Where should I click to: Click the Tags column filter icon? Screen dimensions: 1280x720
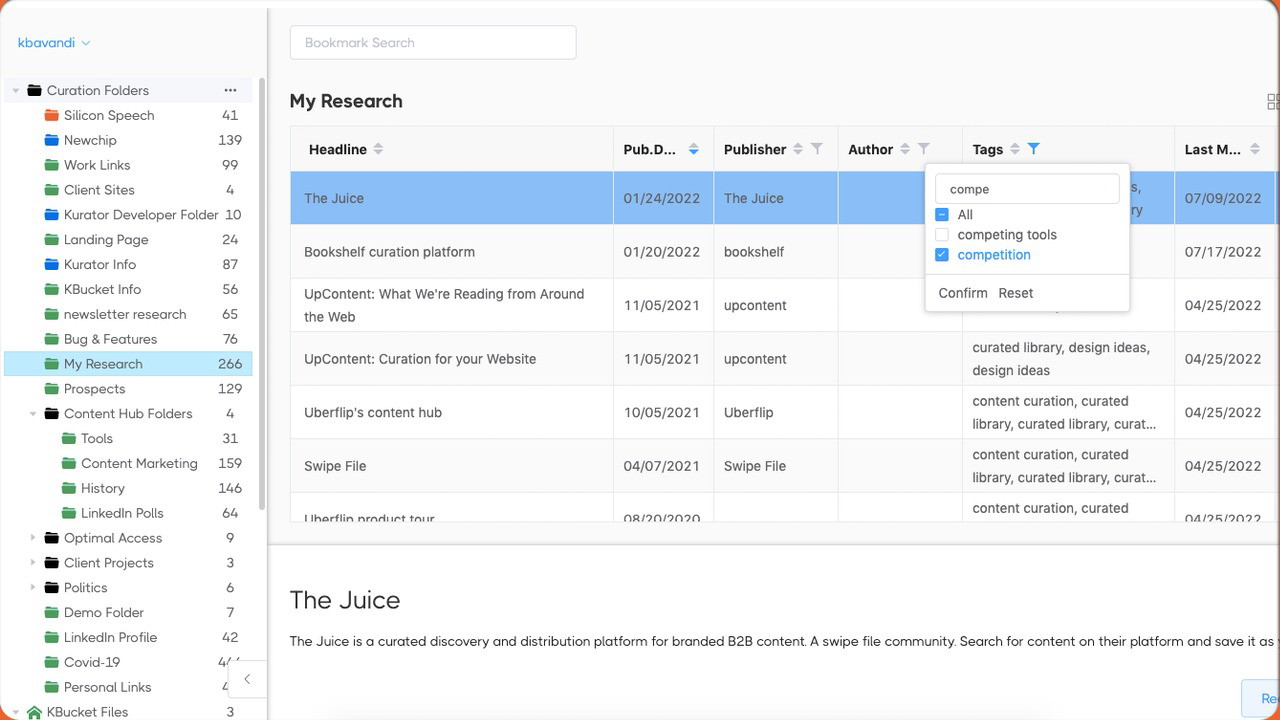(x=1033, y=149)
